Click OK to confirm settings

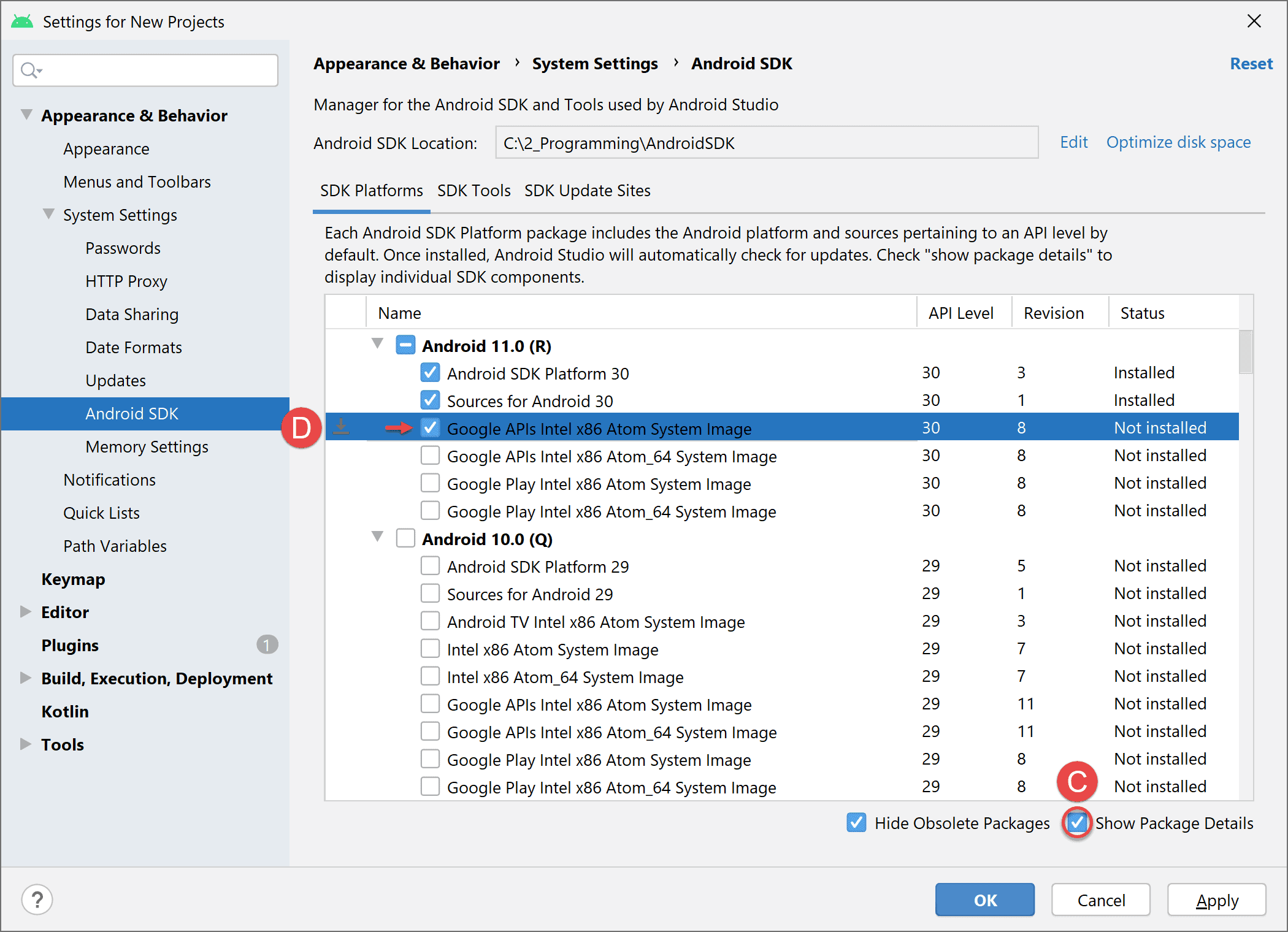(985, 900)
